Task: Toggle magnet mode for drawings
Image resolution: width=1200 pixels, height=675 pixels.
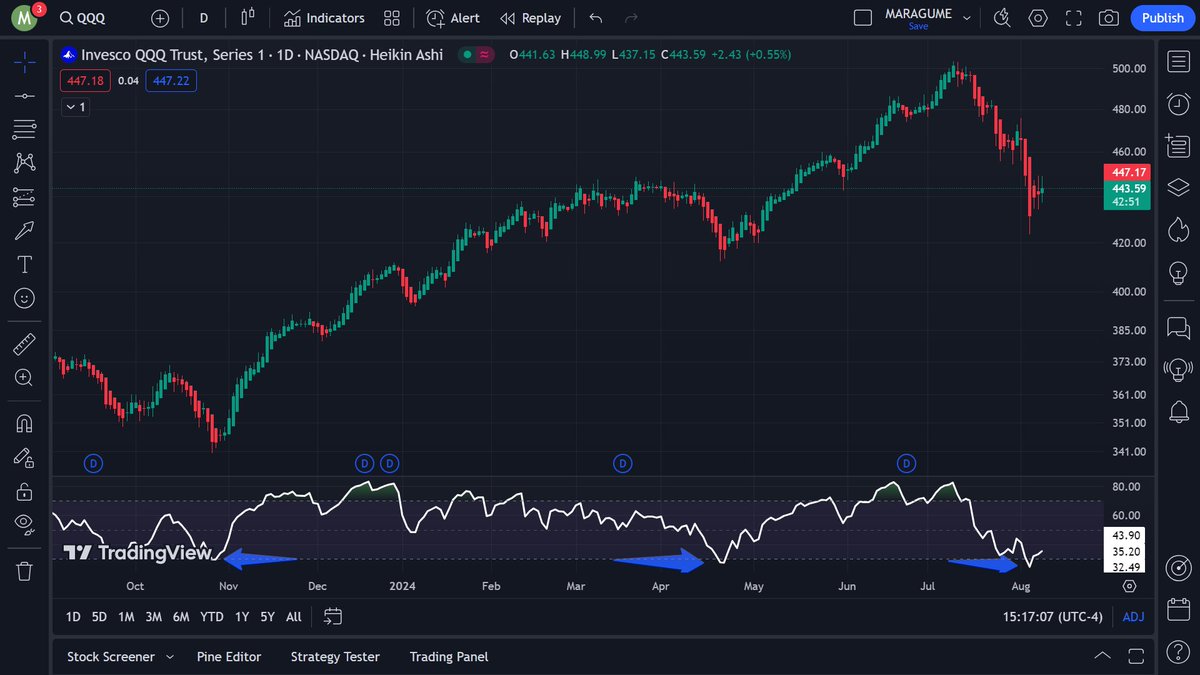Action: point(25,424)
